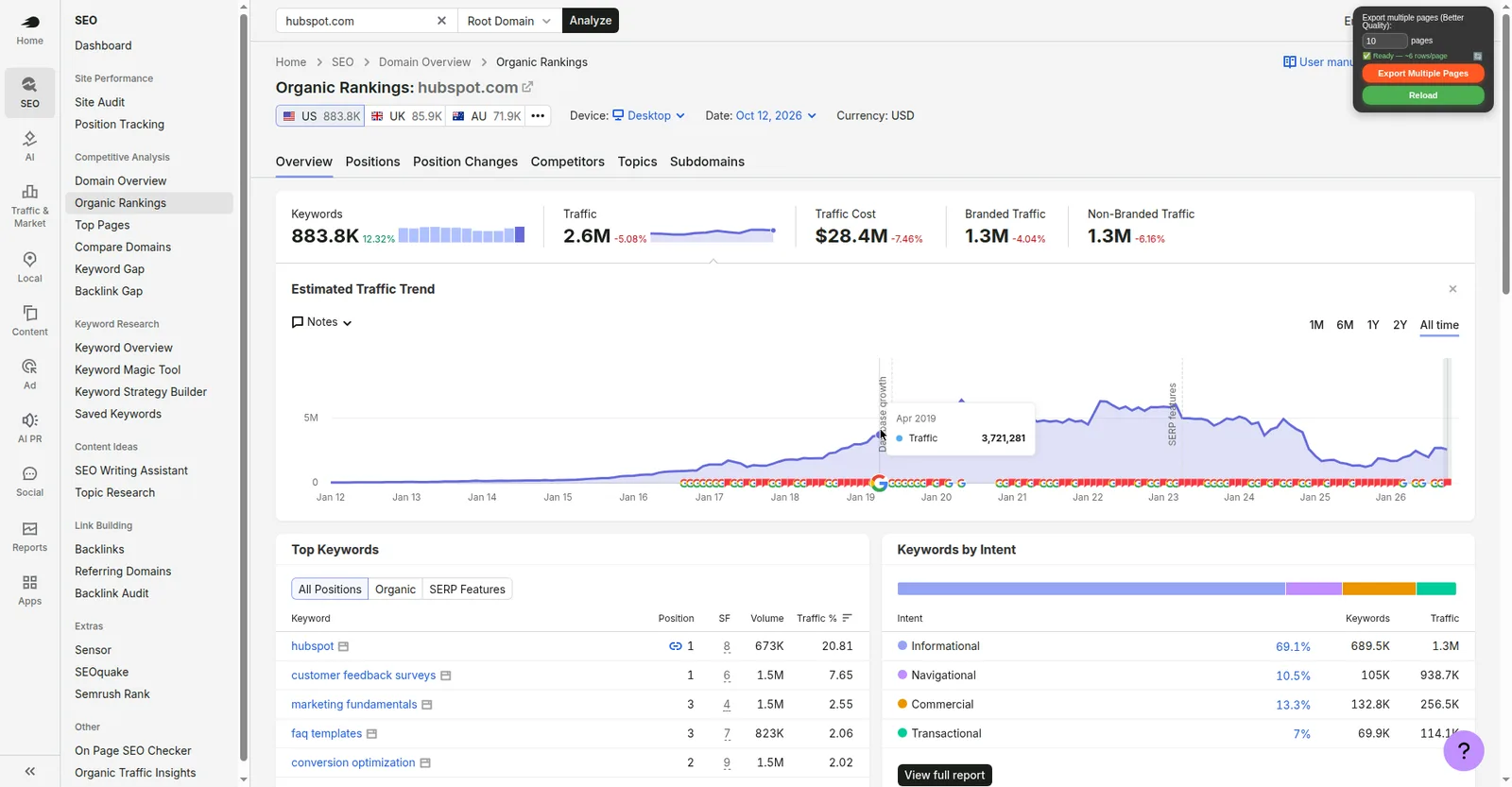Open the Apps section in the left rail
This screenshot has width=1512, height=787.
pyautogui.click(x=29, y=590)
